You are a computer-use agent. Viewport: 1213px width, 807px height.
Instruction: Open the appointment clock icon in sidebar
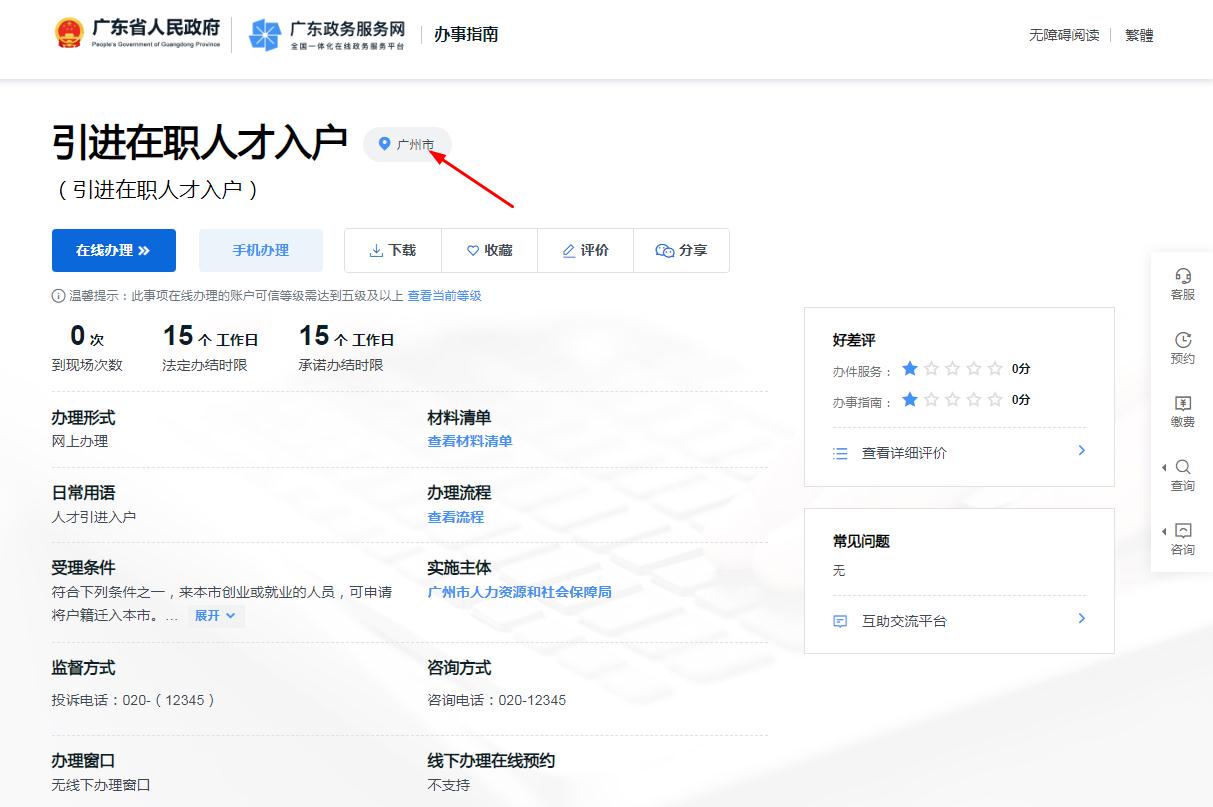[x=1183, y=341]
